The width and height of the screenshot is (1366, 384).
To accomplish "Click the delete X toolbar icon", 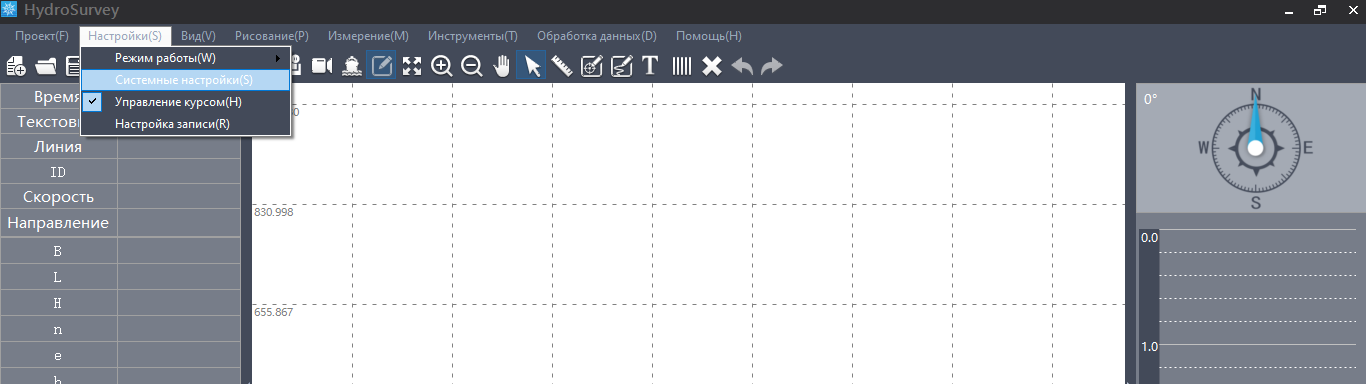I will click(712, 66).
